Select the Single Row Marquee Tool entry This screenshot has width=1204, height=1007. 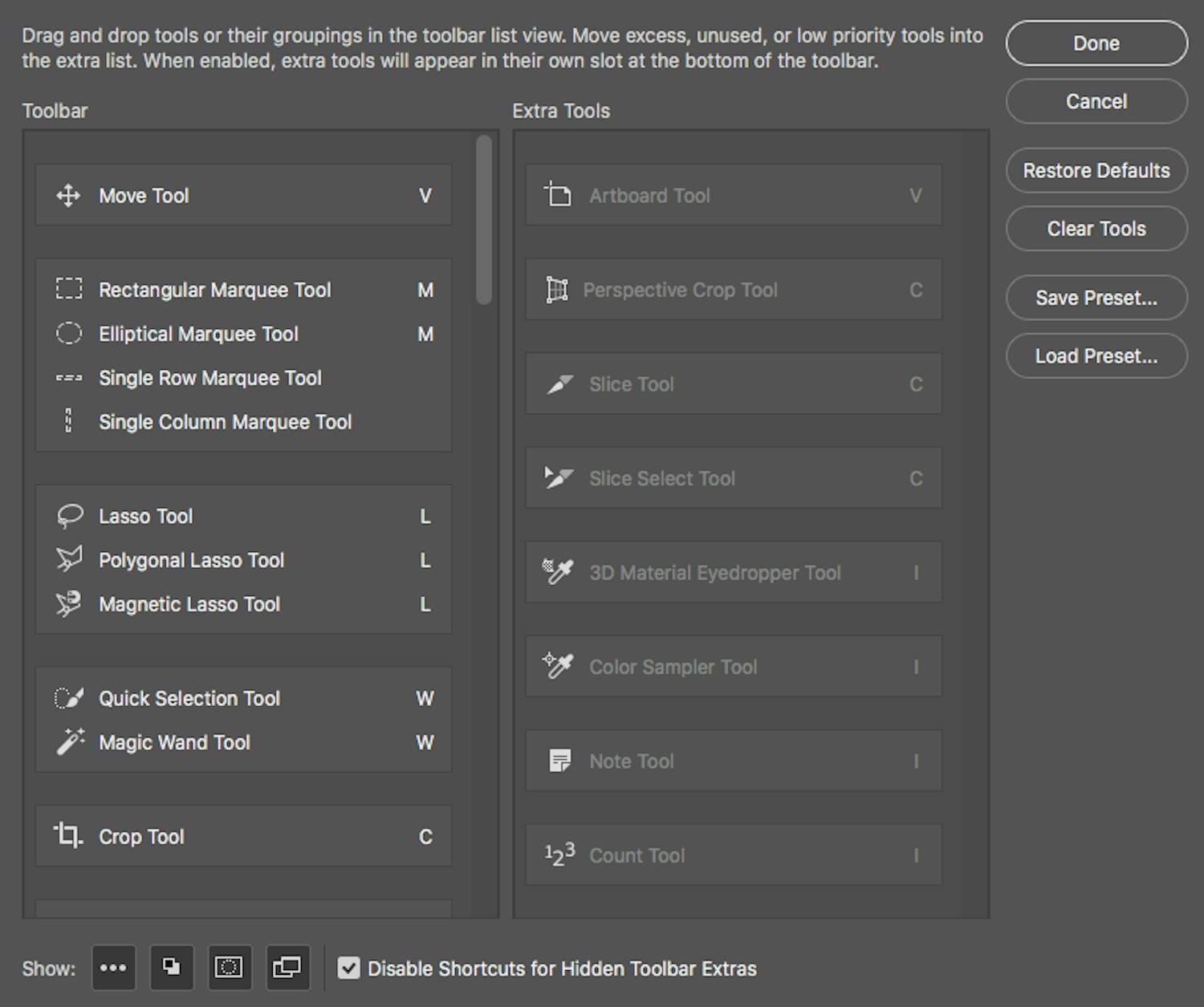pyautogui.click(x=209, y=378)
